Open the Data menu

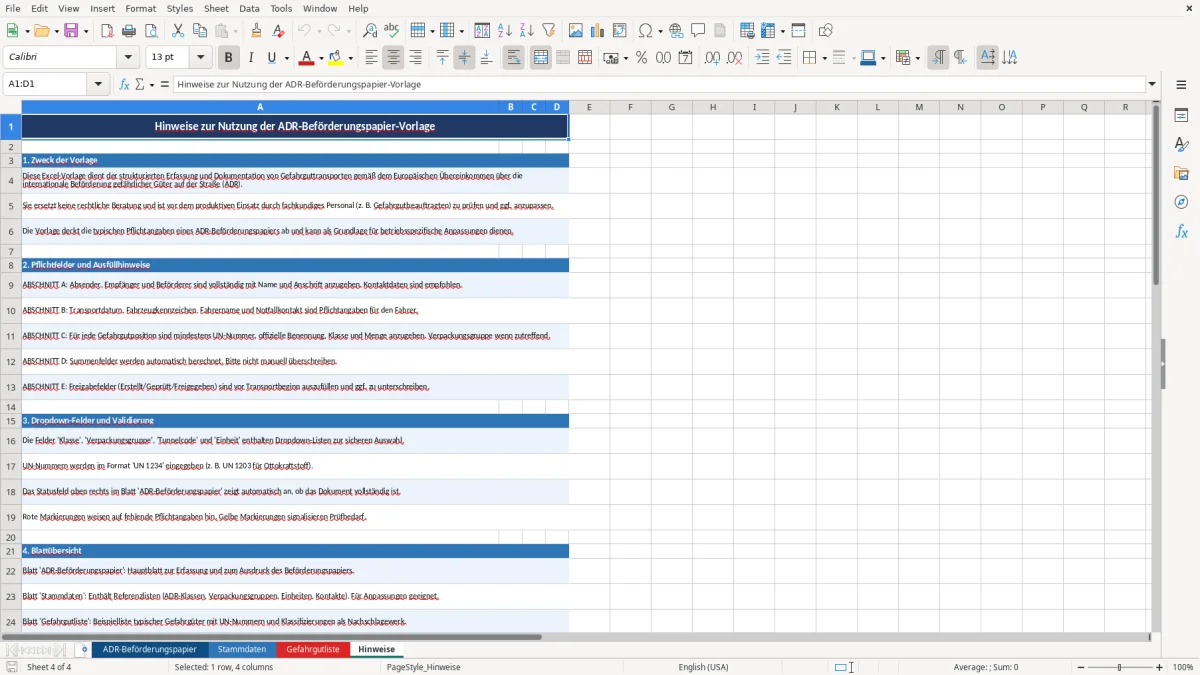click(x=249, y=8)
